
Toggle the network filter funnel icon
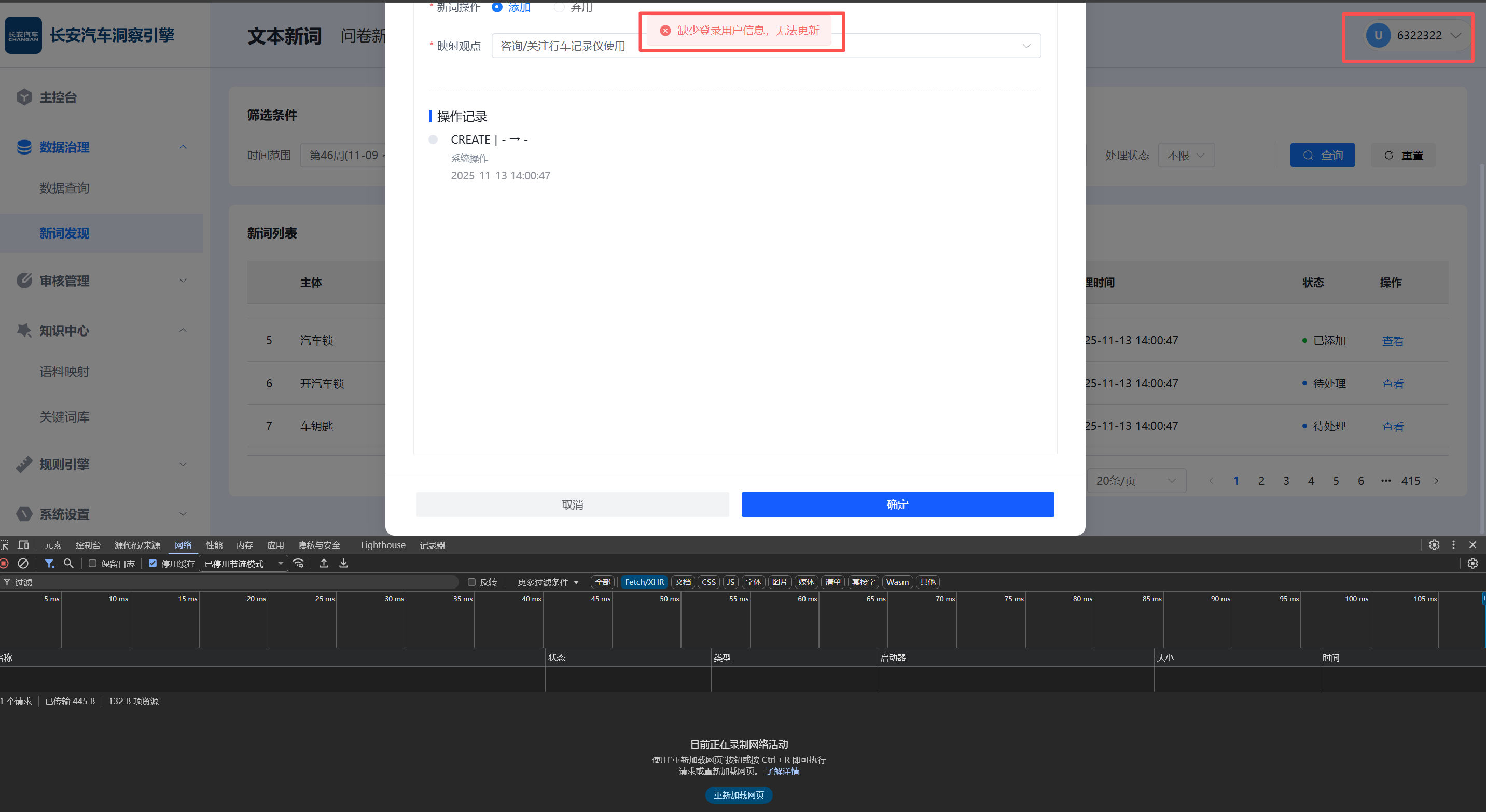click(x=50, y=564)
